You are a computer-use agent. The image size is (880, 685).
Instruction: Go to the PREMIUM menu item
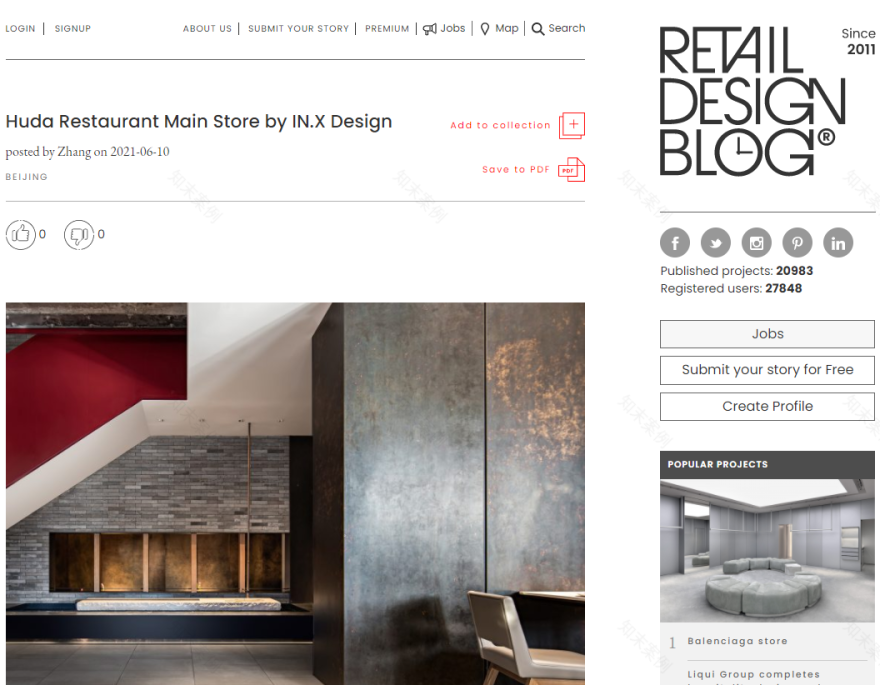click(387, 29)
